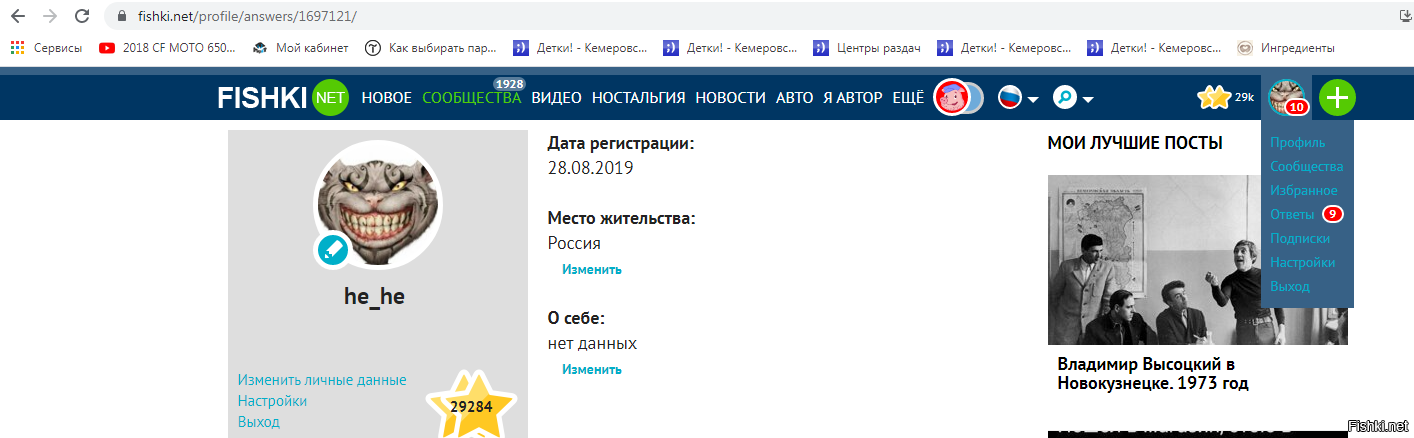Expand the ЕЩЁ menu
The image size is (1414, 438).
click(x=908, y=98)
